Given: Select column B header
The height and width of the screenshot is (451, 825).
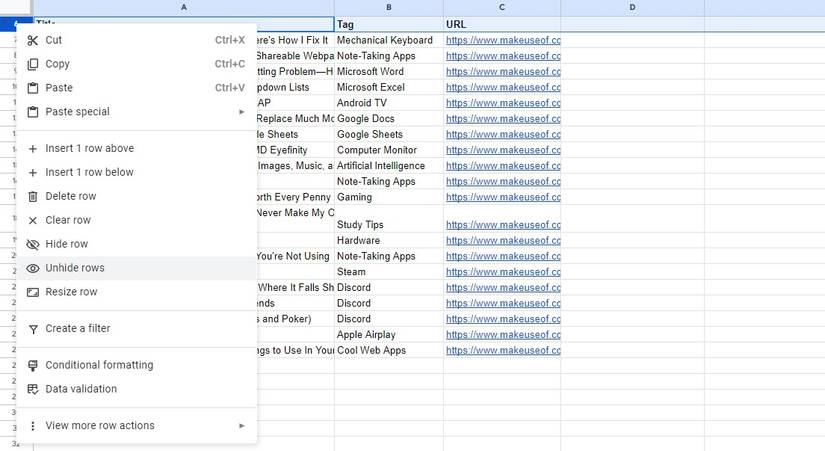Looking at the screenshot, I should pos(389,7).
